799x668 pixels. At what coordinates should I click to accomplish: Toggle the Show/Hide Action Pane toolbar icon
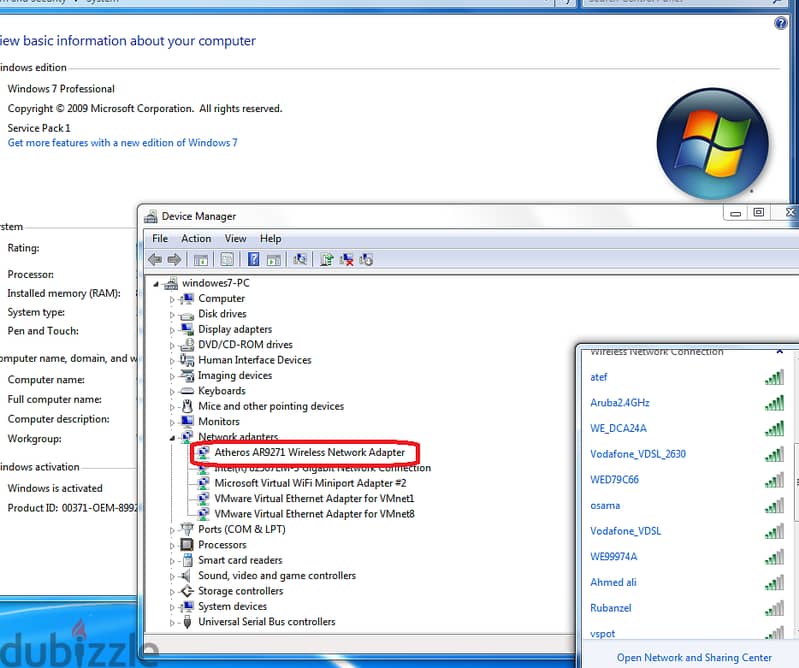[274, 260]
